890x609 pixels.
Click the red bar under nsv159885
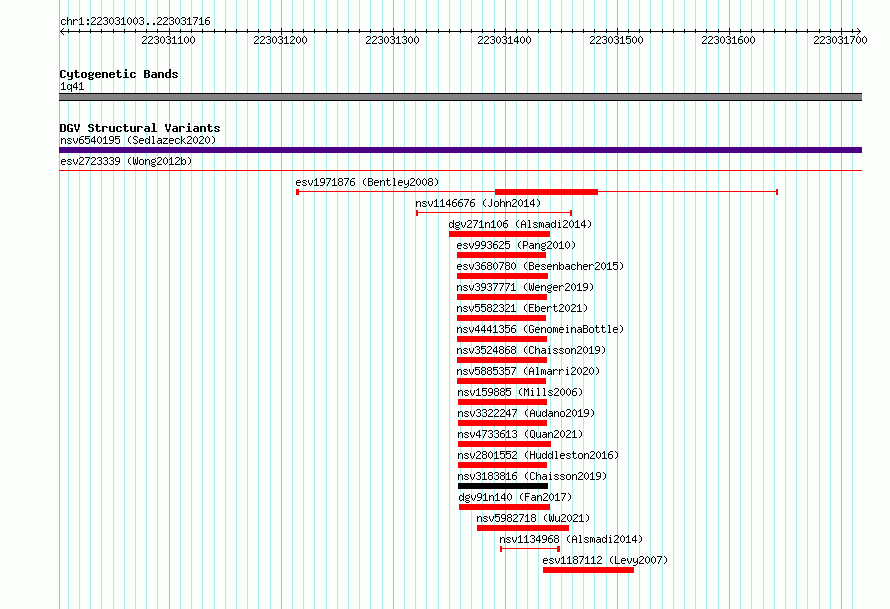(x=502, y=402)
